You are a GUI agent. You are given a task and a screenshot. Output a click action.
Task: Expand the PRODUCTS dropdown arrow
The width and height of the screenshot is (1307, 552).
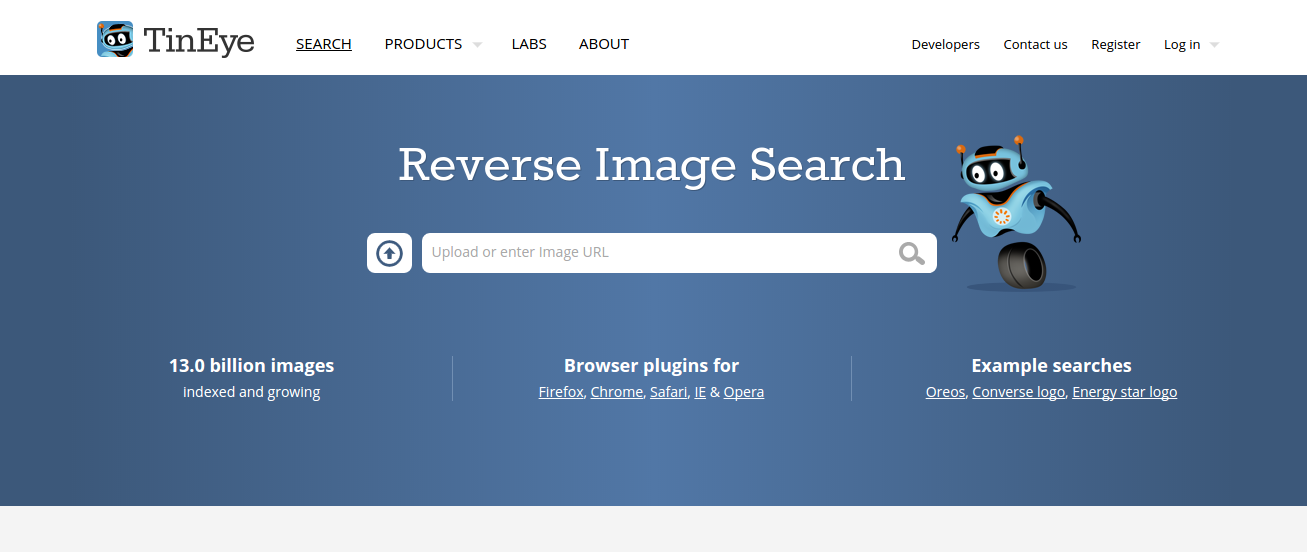point(477,45)
